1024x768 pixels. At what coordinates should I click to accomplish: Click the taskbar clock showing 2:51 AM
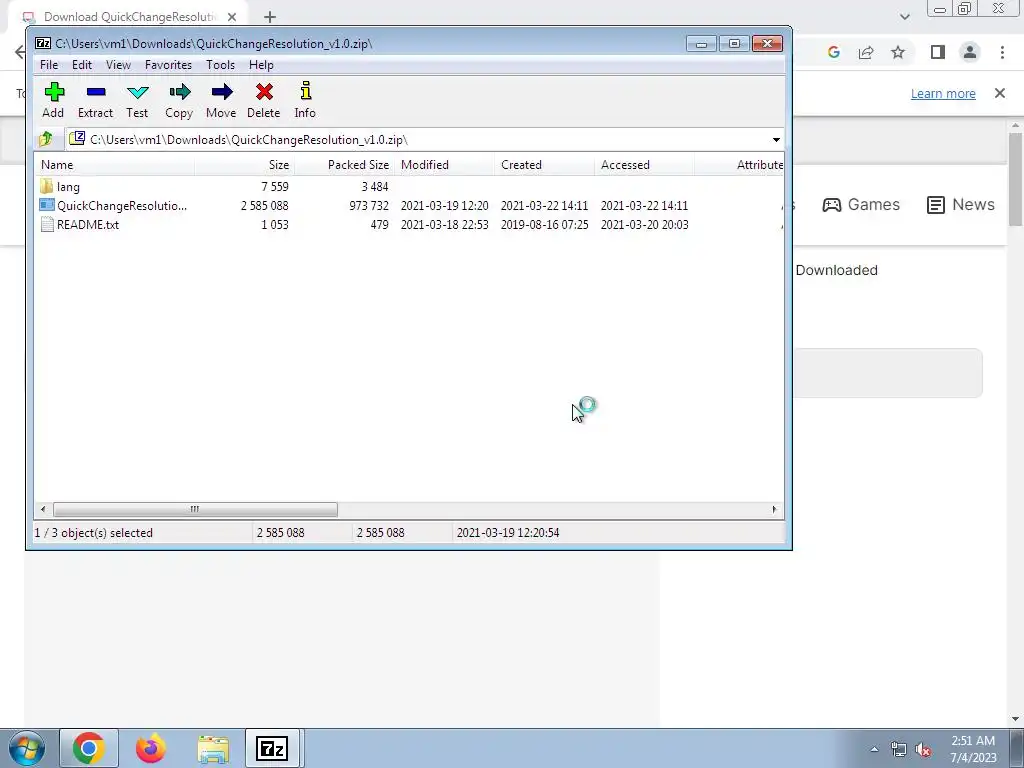coord(973,749)
